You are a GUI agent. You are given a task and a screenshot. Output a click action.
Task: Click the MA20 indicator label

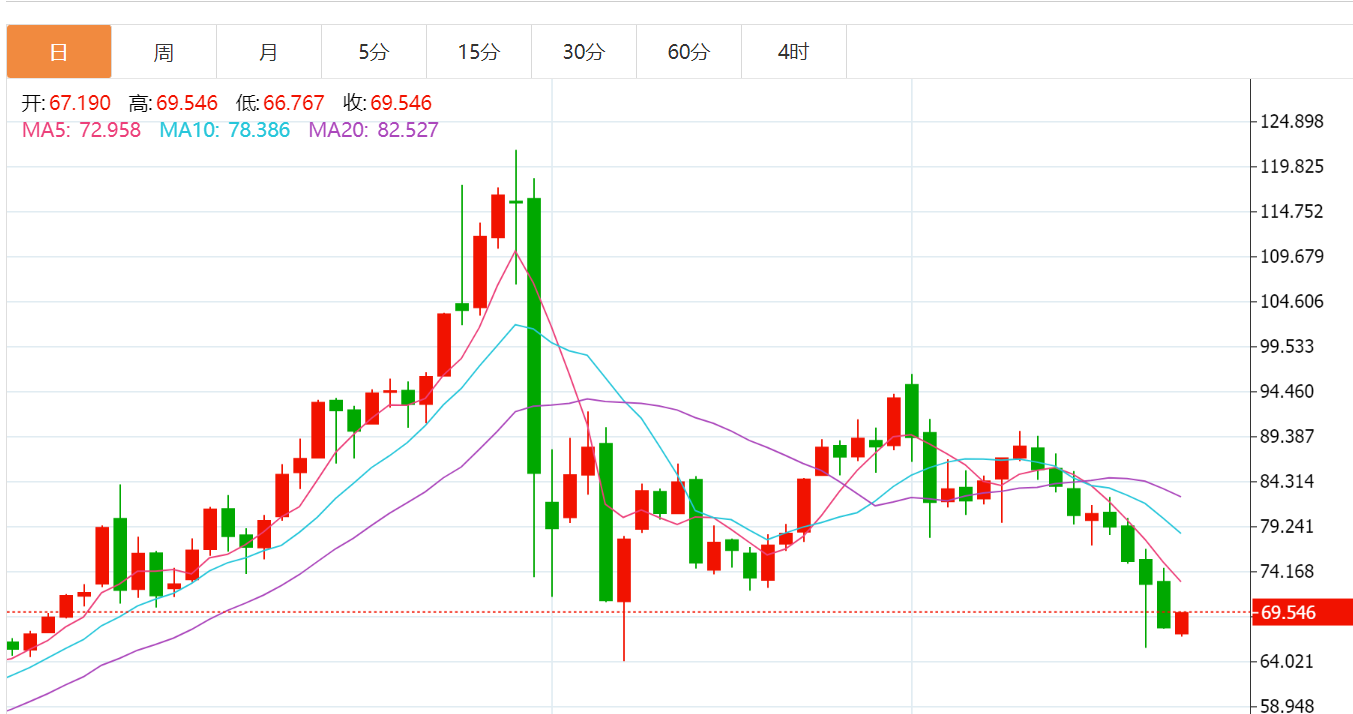pyautogui.click(x=373, y=130)
